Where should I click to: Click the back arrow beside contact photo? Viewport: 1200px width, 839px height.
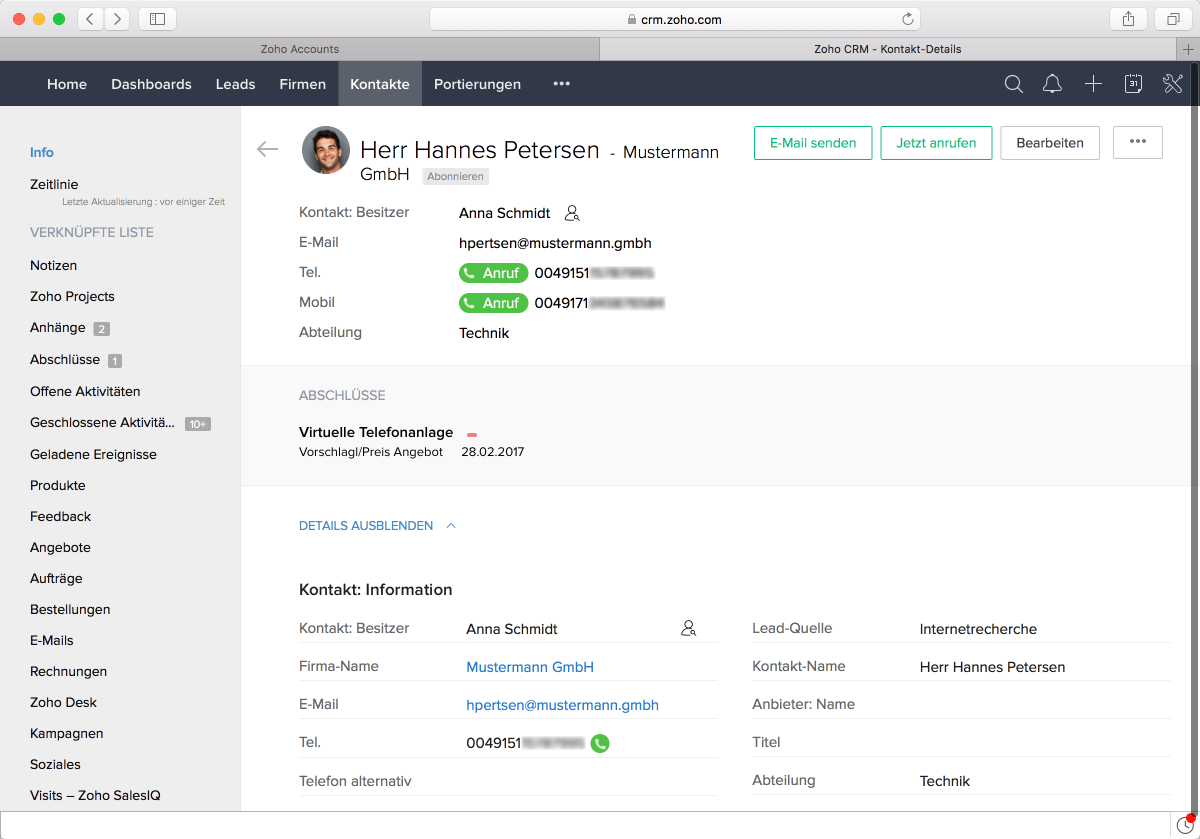(267, 149)
